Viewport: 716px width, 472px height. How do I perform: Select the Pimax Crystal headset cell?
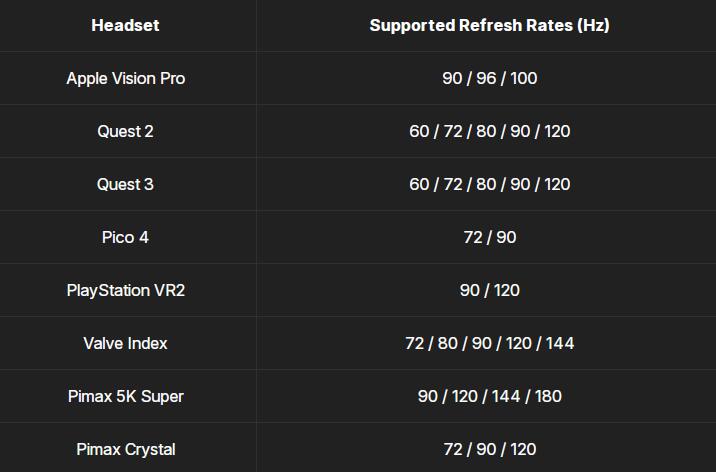click(x=125, y=449)
